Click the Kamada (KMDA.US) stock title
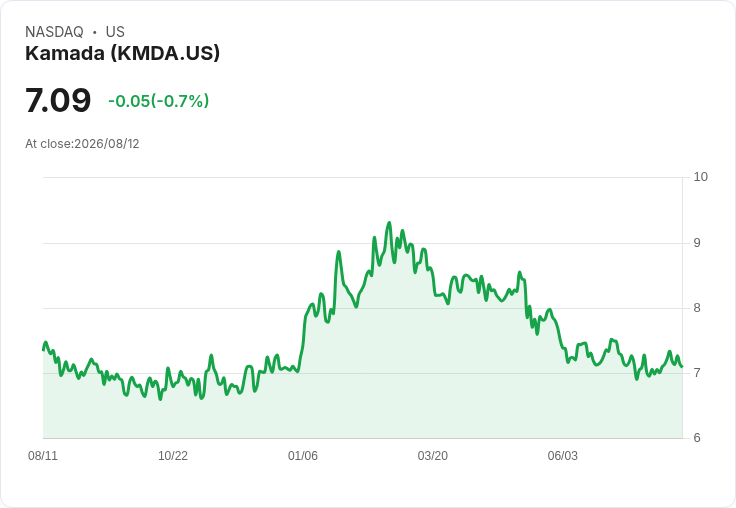This screenshot has height=508, width=736. (x=123, y=54)
